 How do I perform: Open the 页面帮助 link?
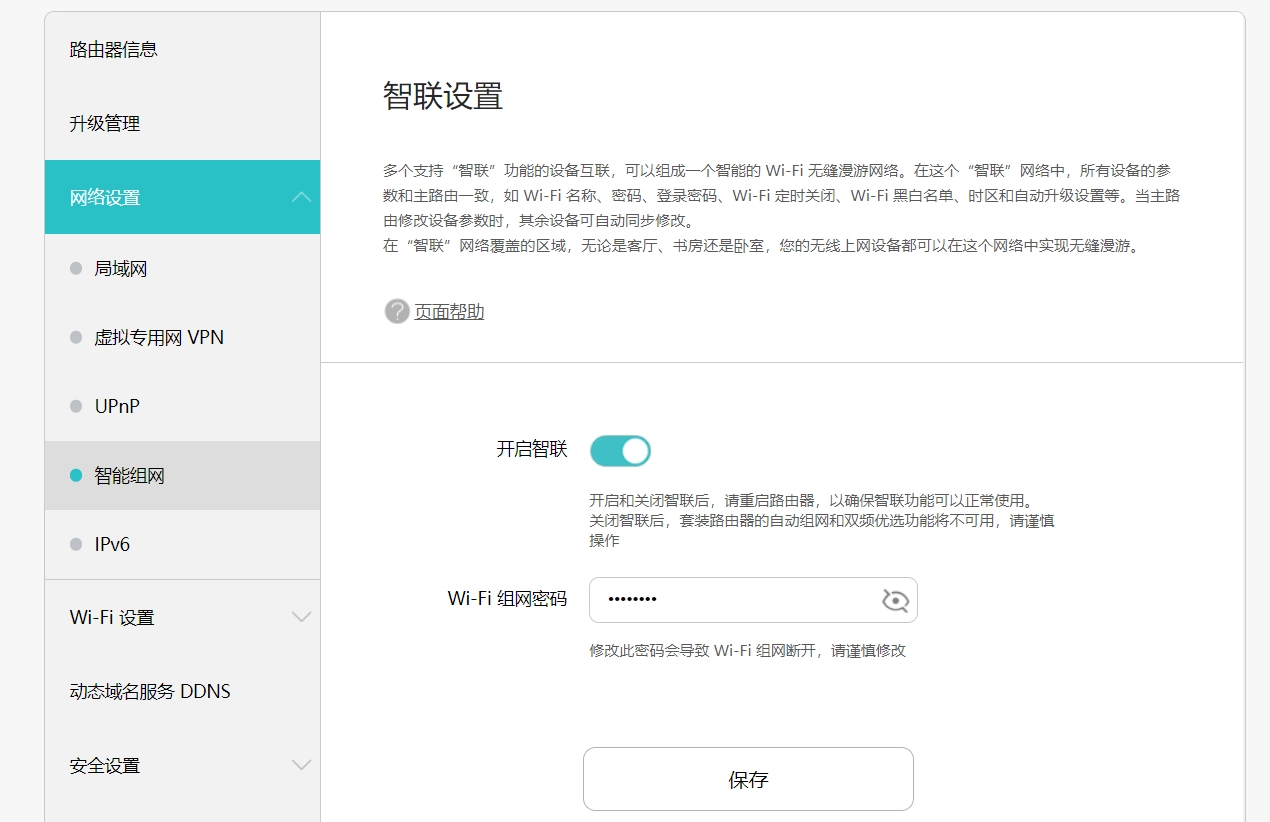click(449, 312)
